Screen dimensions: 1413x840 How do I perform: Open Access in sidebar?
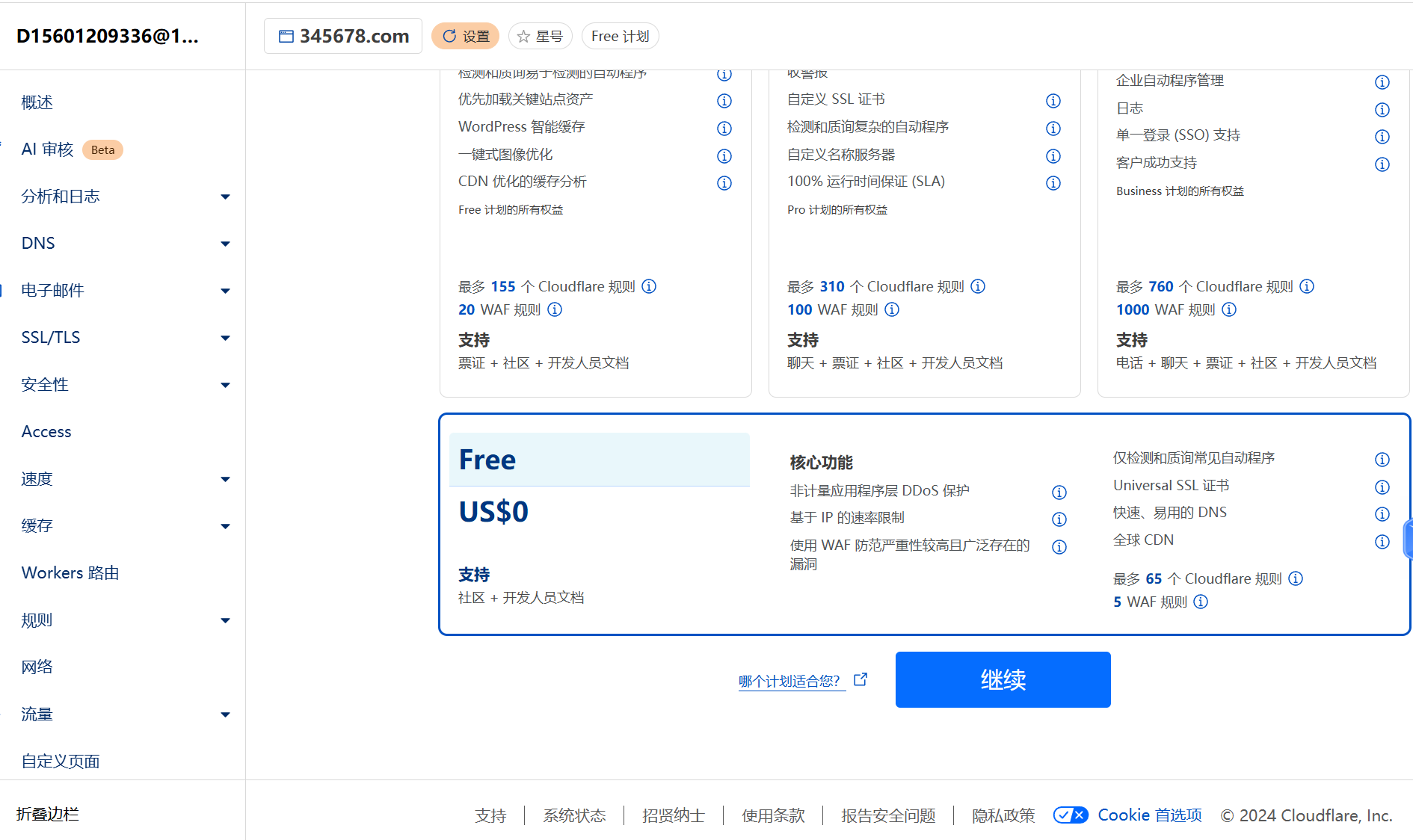click(x=46, y=431)
